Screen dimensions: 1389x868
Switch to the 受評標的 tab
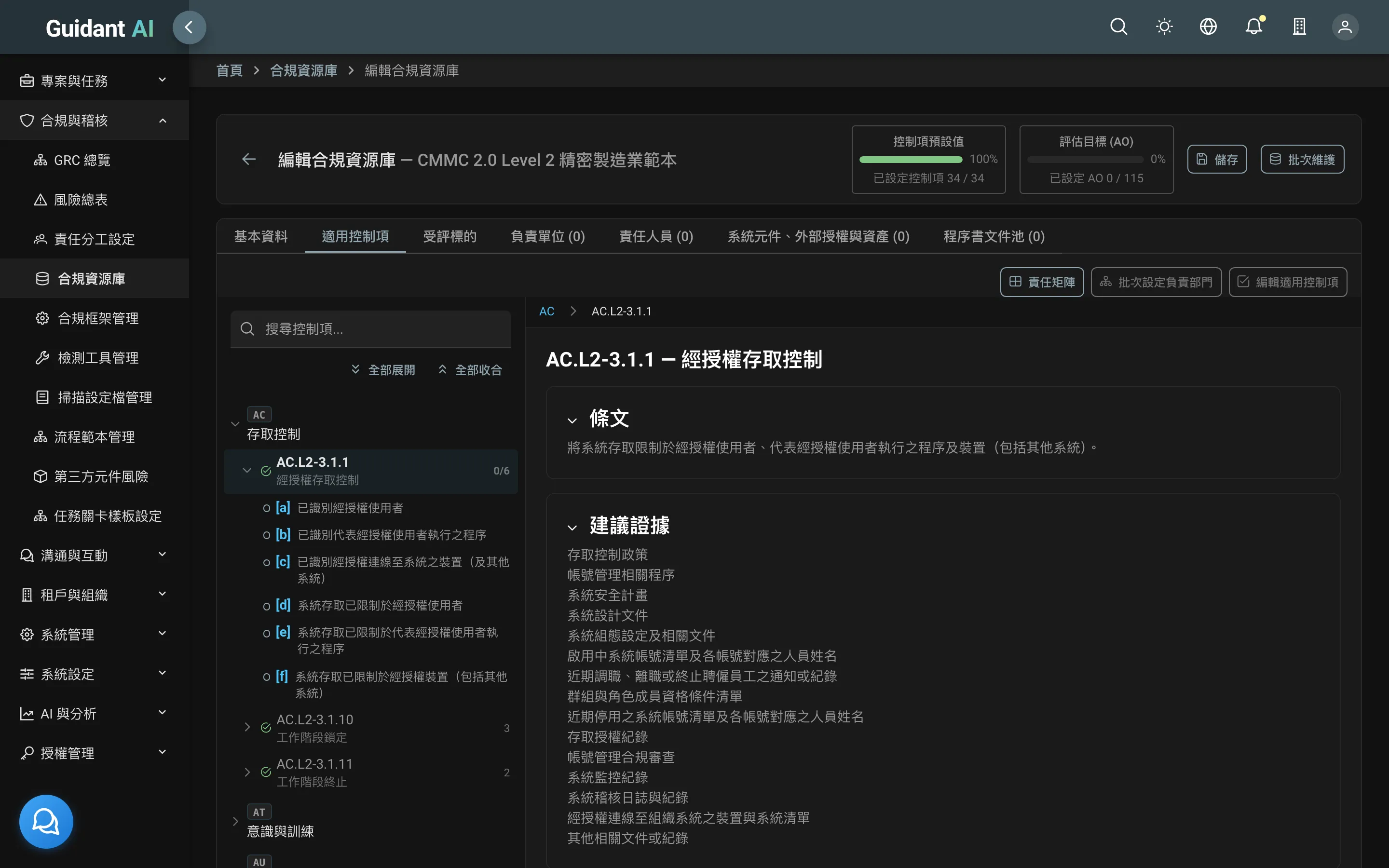point(449,236)
